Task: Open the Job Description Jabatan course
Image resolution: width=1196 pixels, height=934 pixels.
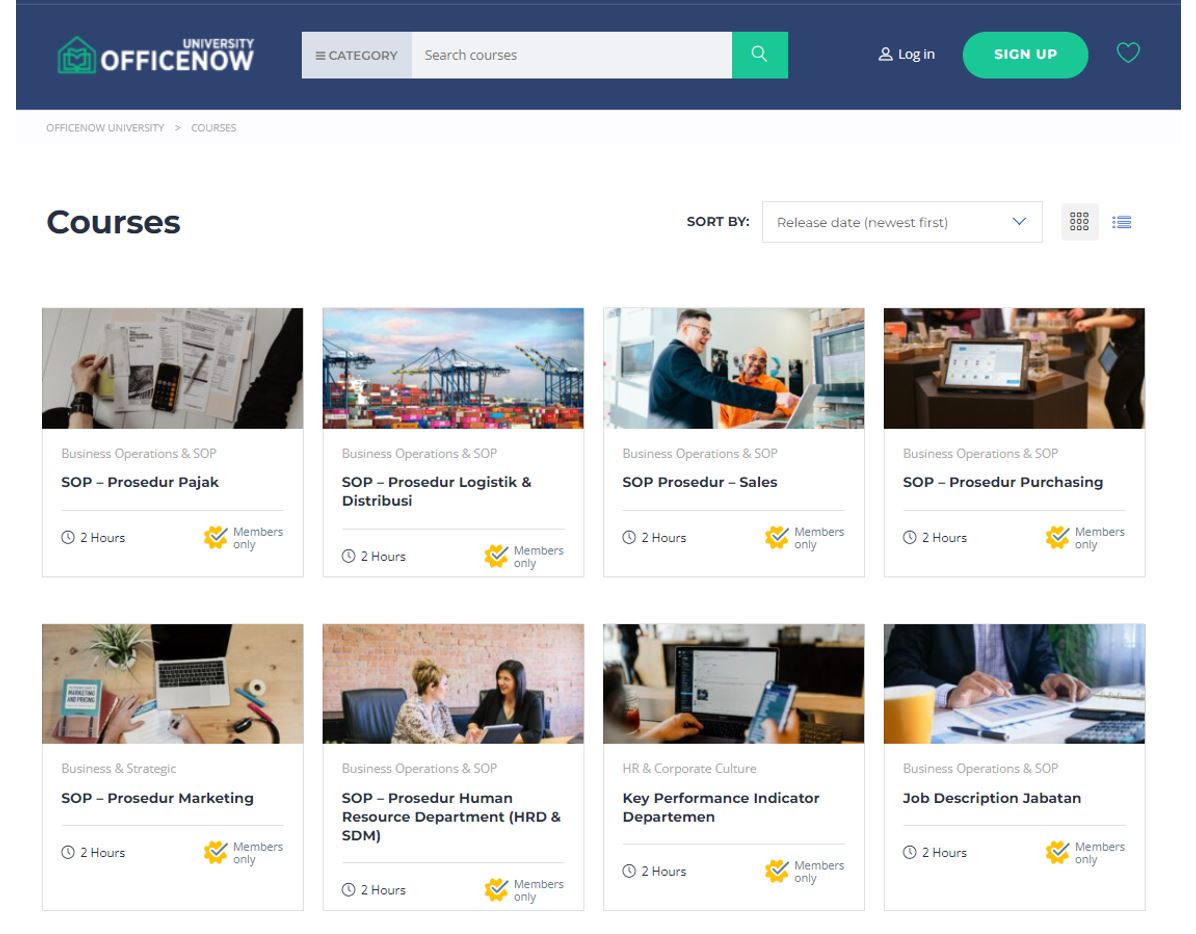Action: (992, 797)
